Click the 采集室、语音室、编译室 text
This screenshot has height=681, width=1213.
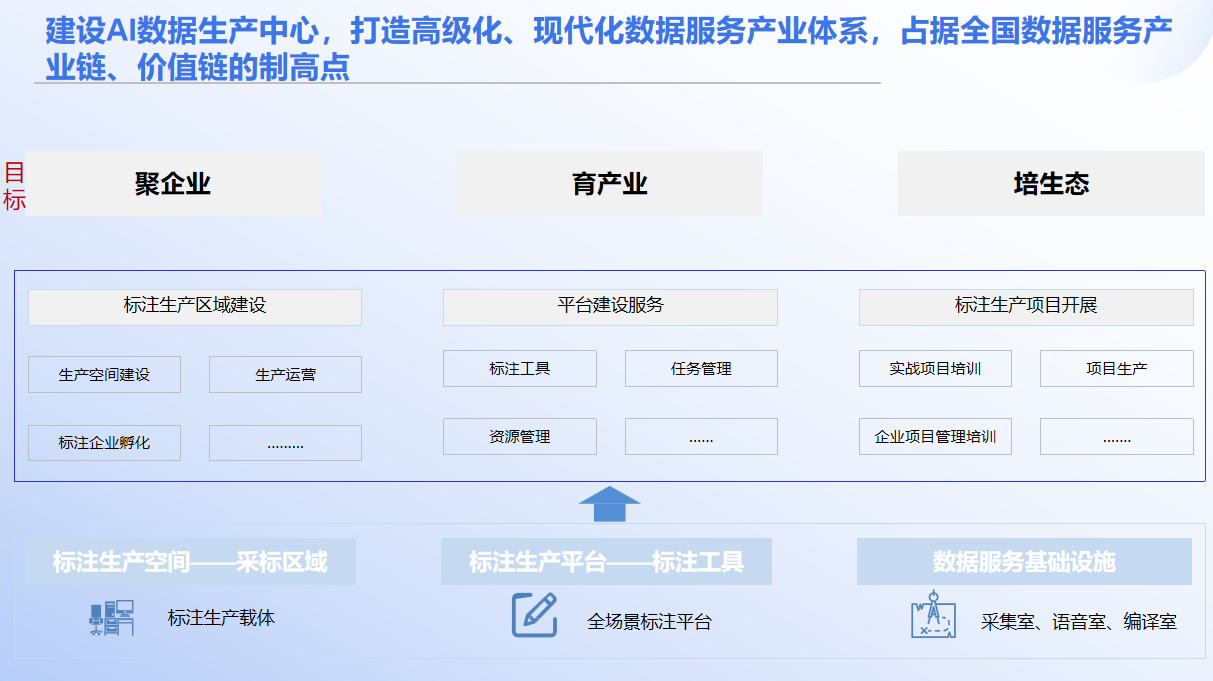[x=1079, y=622]
